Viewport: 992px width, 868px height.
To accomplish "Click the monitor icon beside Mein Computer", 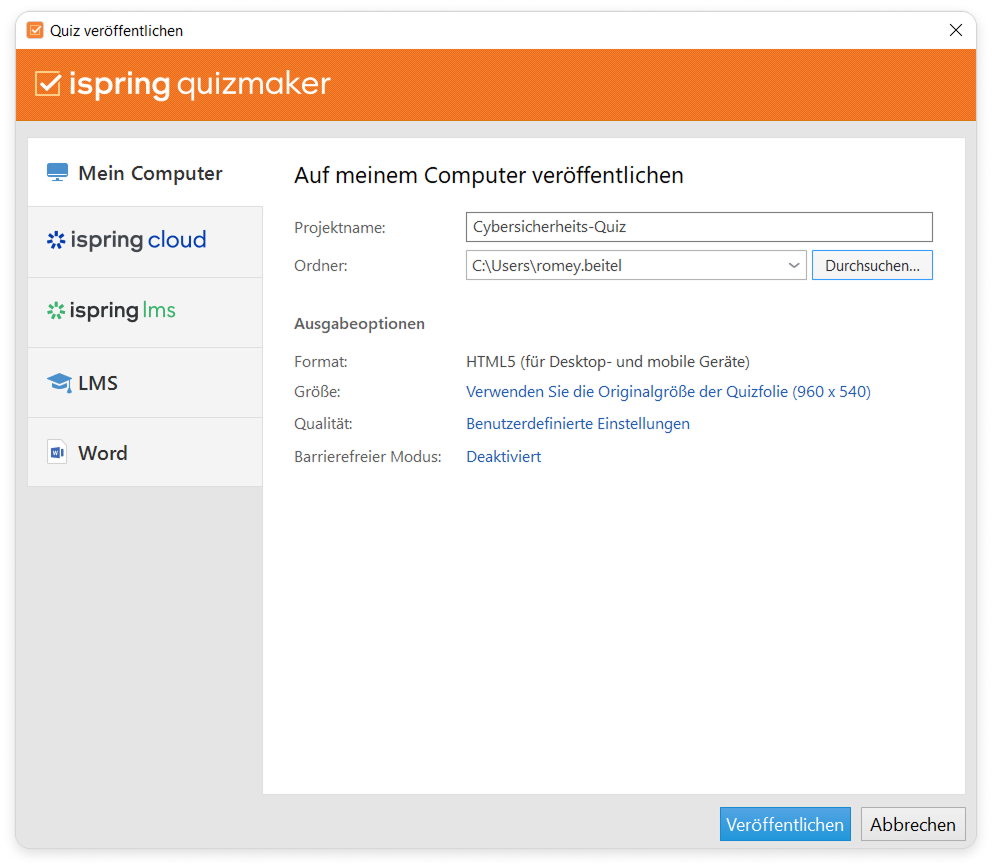I will point(57,173).
